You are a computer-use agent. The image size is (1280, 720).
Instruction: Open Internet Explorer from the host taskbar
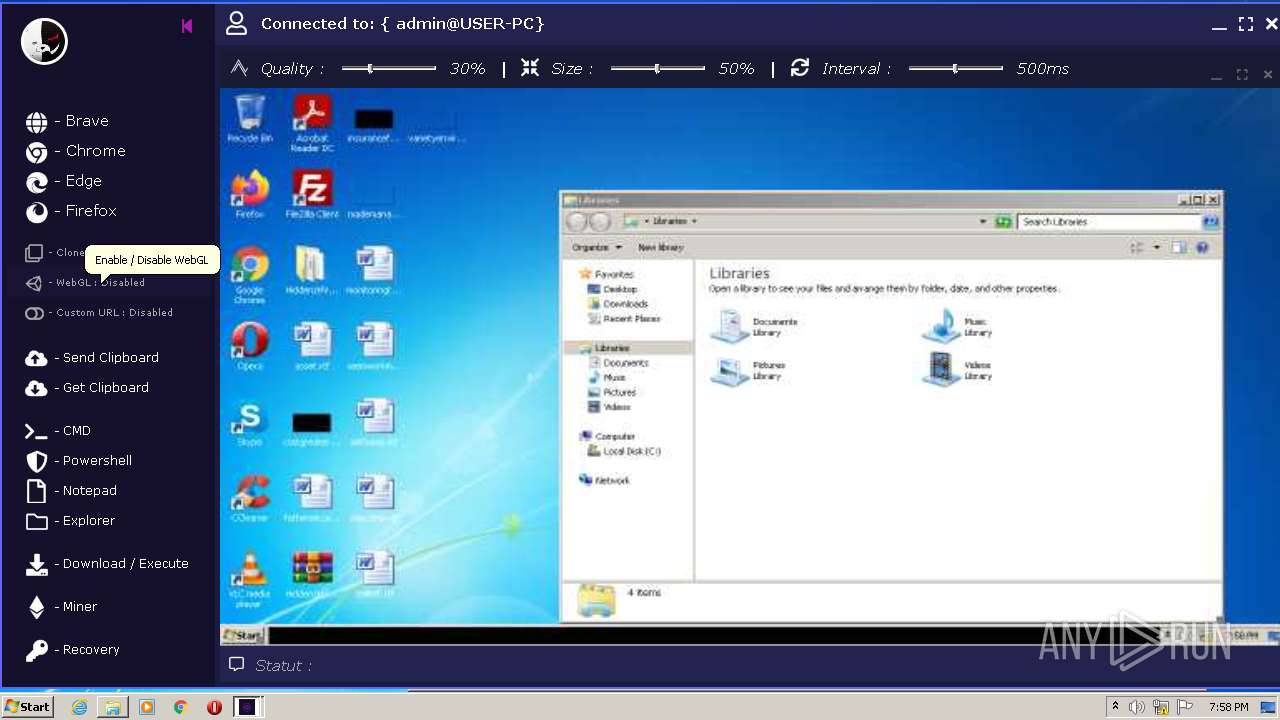pos(79,707)
